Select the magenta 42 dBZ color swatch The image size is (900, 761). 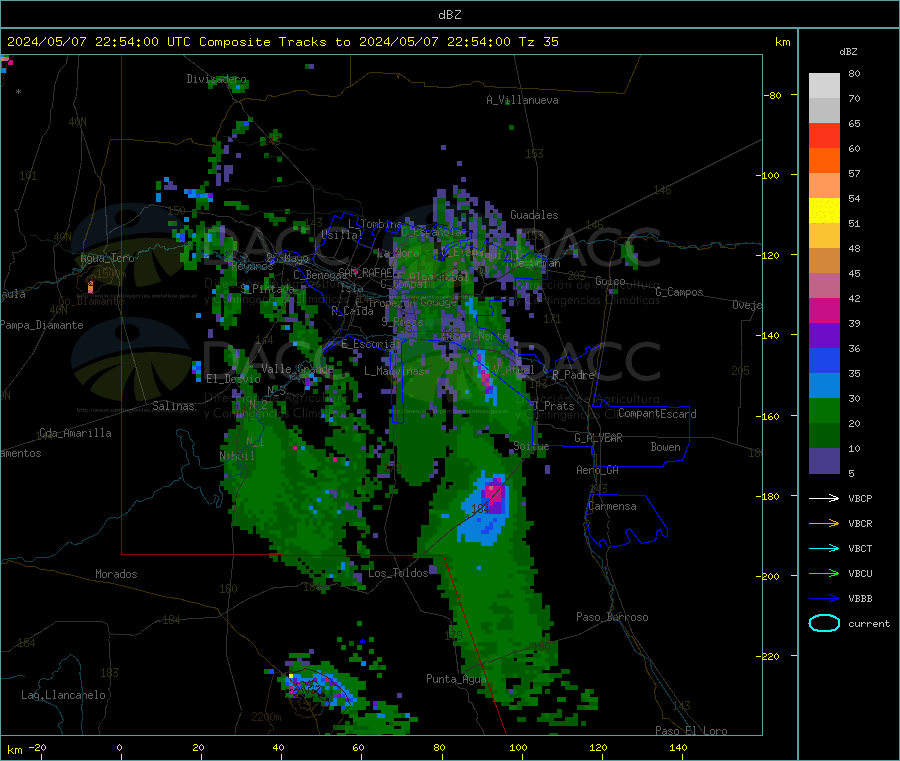tap(824, 310)
